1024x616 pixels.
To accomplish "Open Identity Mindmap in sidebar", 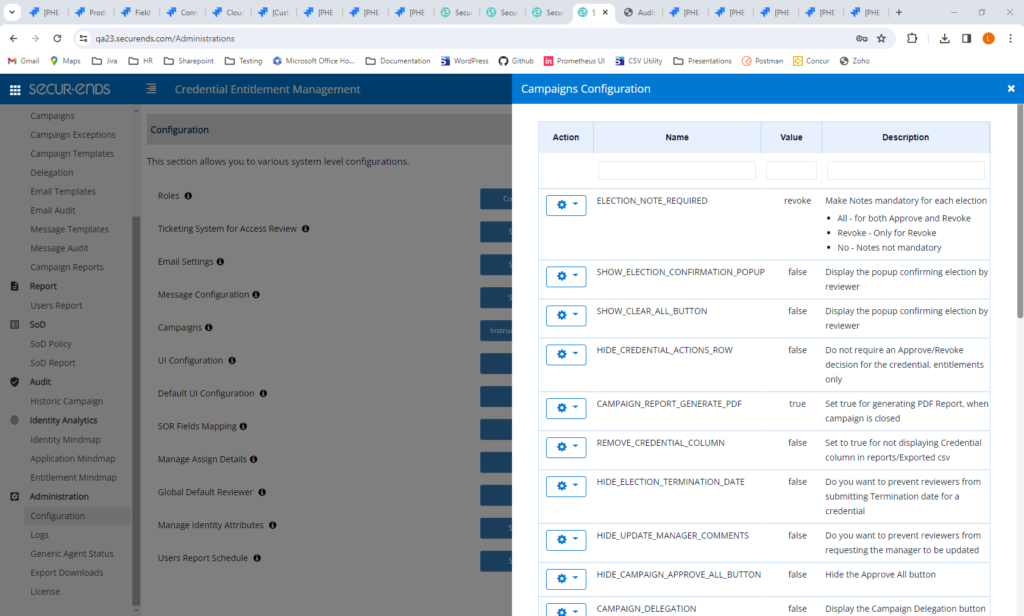I will point(65,440).
